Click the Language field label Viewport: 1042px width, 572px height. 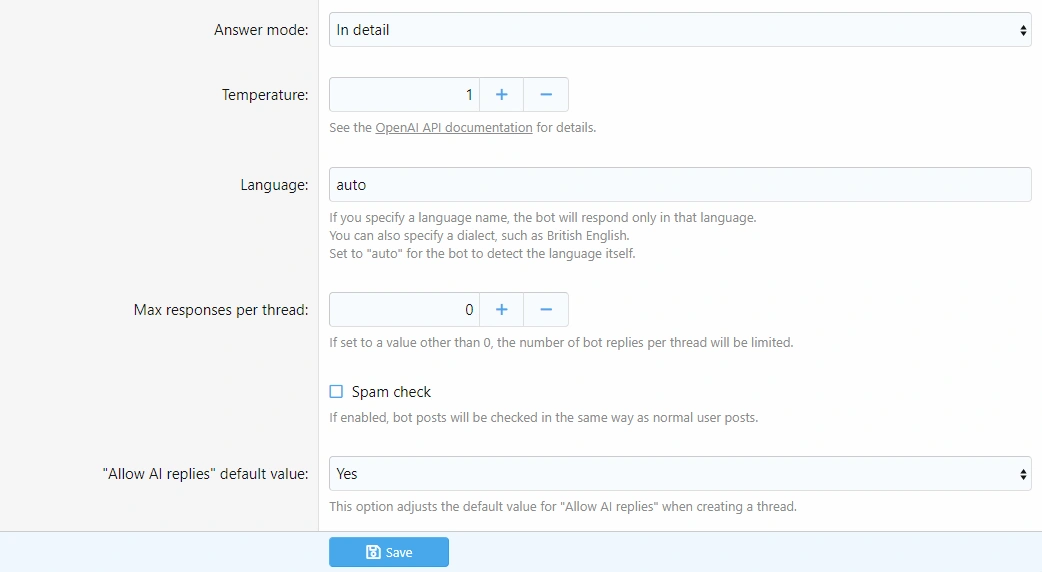(274, 185)
